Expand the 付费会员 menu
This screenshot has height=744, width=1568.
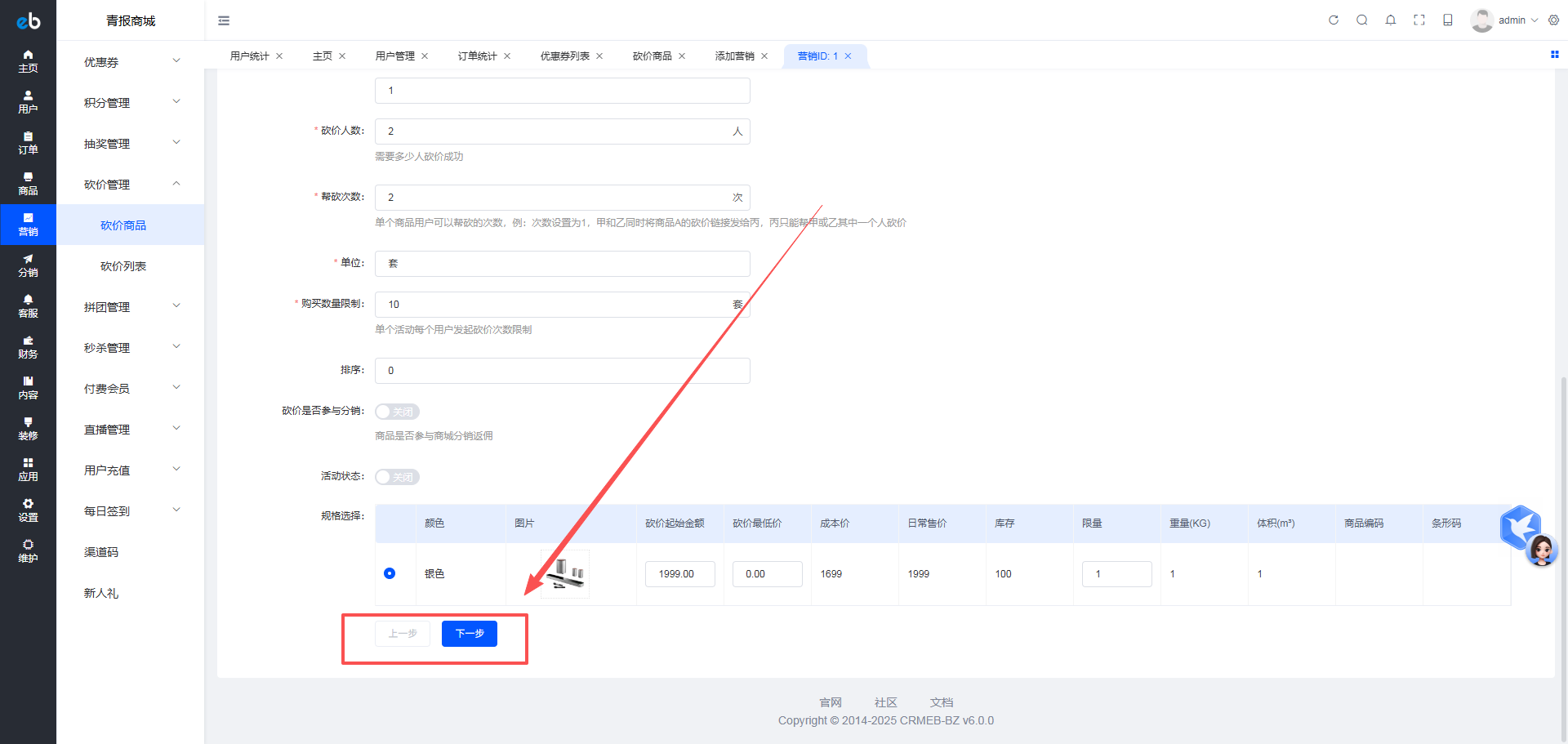(x=131, y=388)
